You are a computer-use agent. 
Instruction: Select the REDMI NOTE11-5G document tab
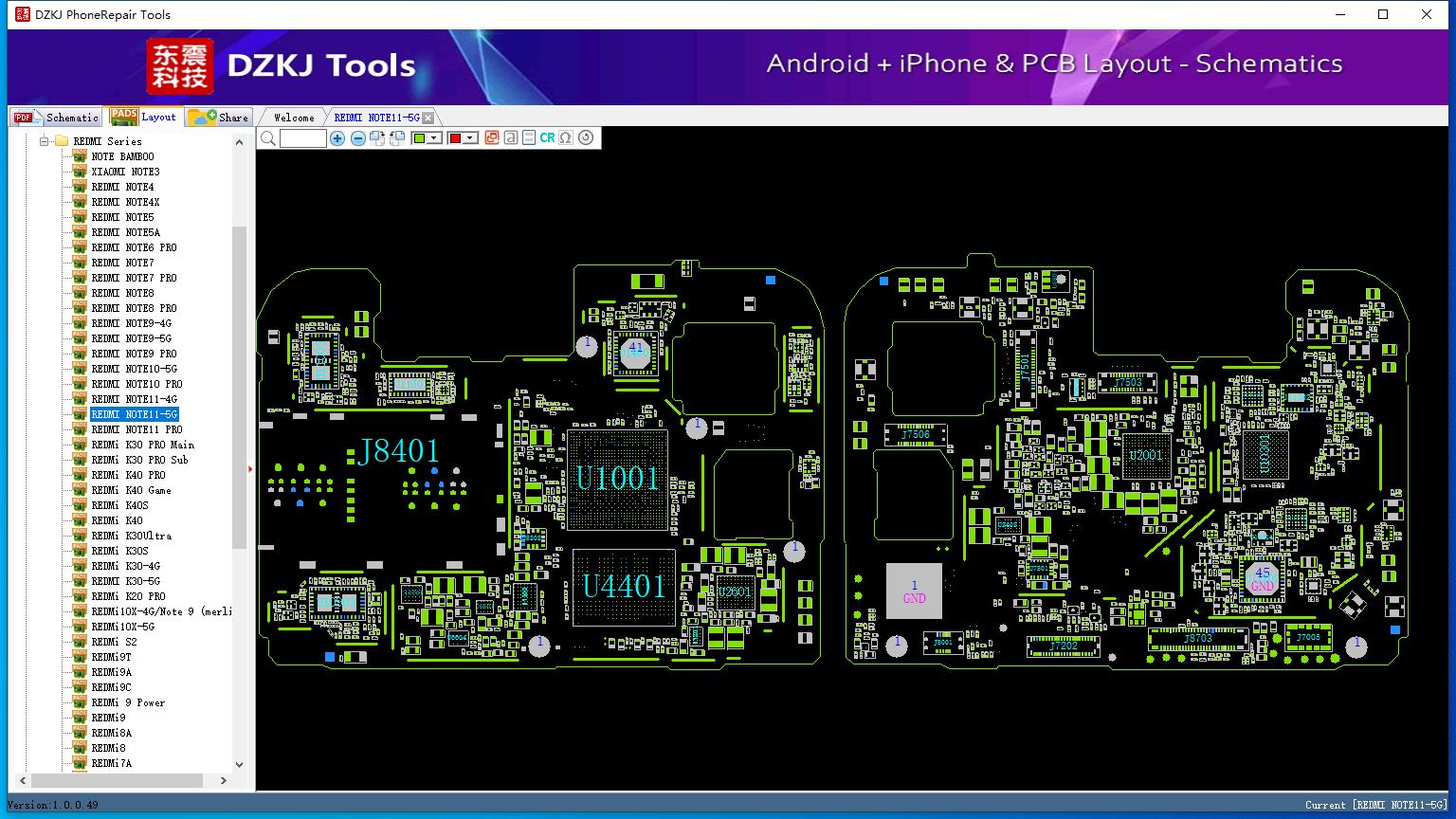pos(376,118)
